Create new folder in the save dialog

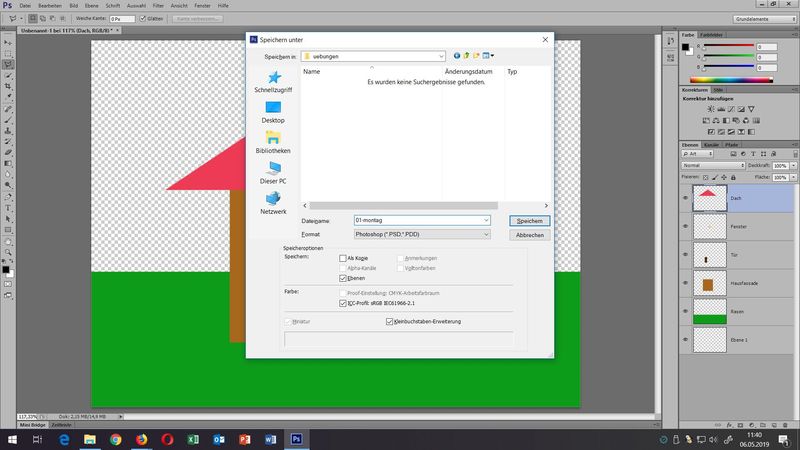[x=476, y=56]
